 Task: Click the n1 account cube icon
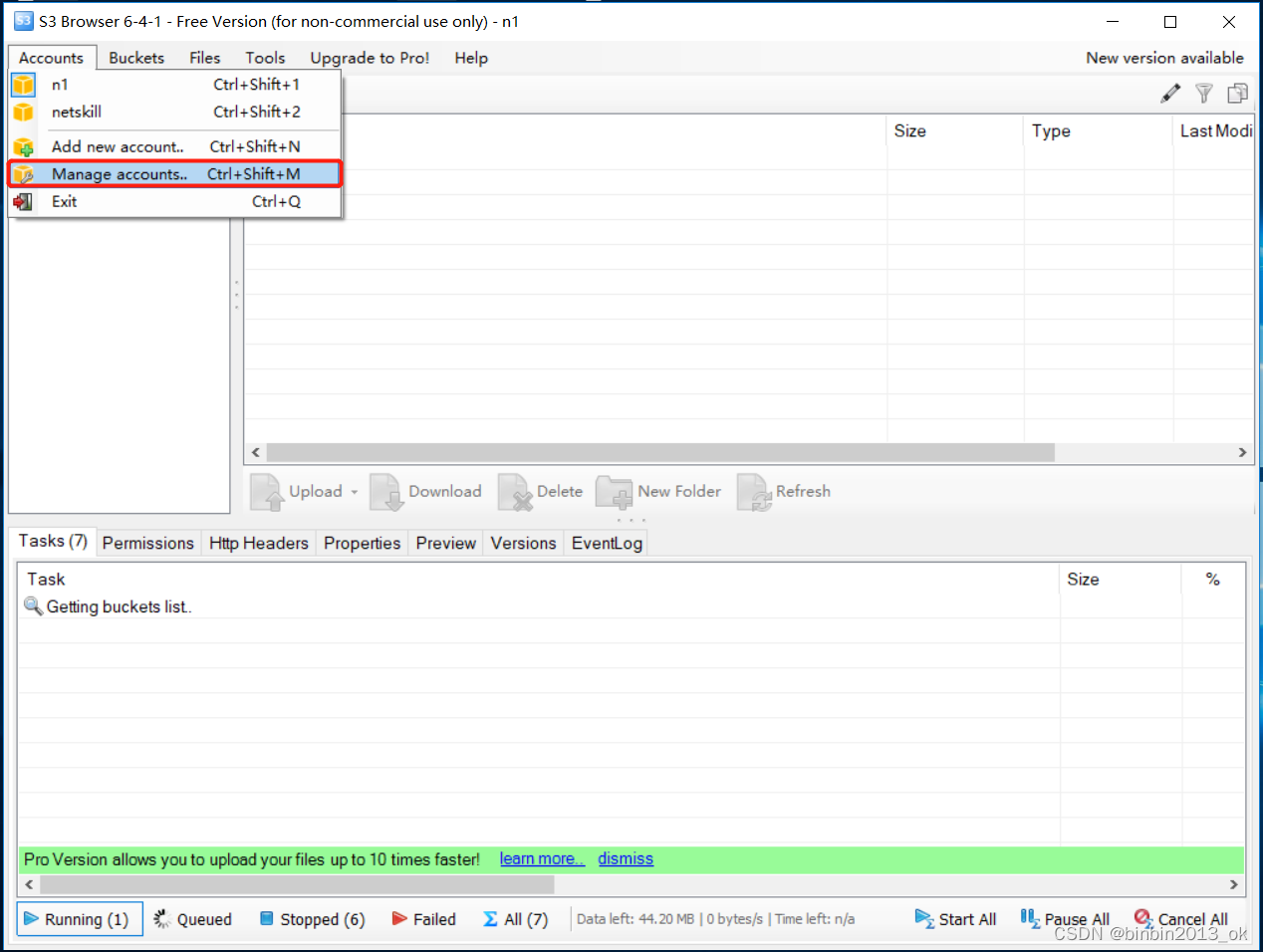pyautogui.click(x=23, y=85)
